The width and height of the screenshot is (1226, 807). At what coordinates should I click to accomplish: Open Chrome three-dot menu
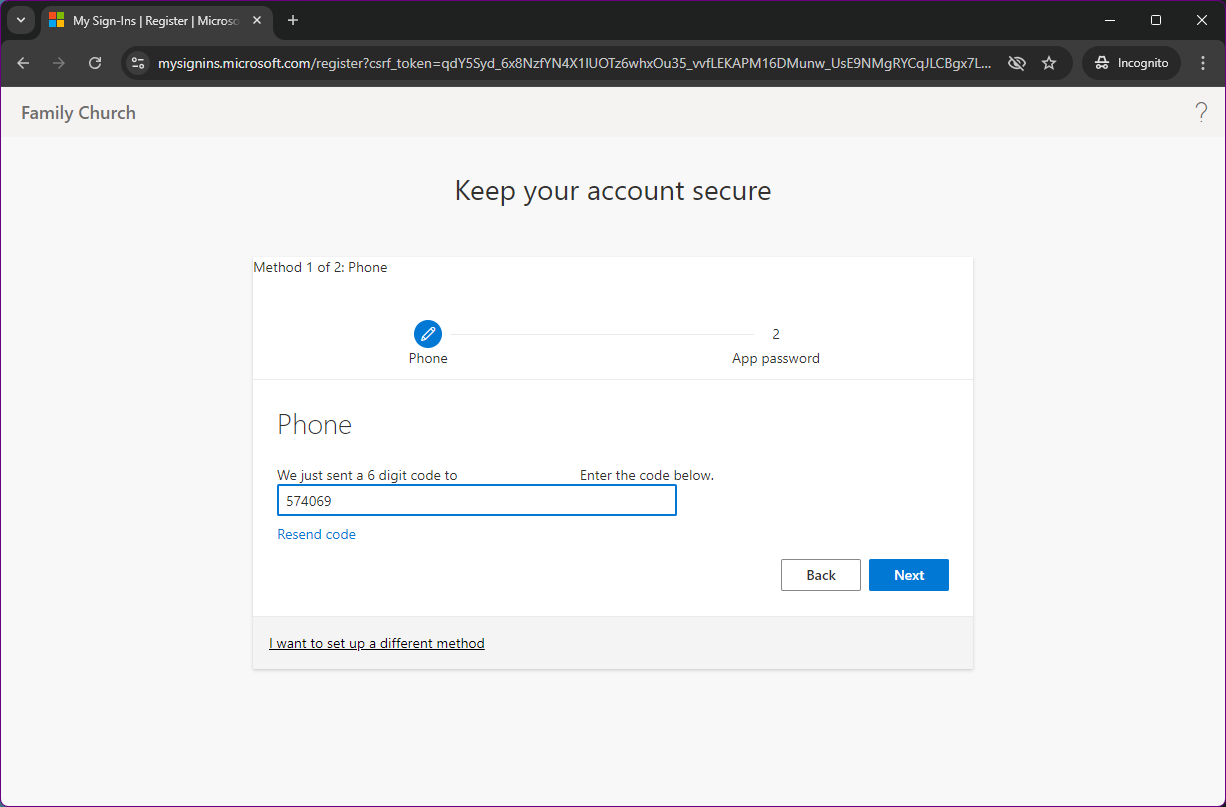(x=1203, y=63)
